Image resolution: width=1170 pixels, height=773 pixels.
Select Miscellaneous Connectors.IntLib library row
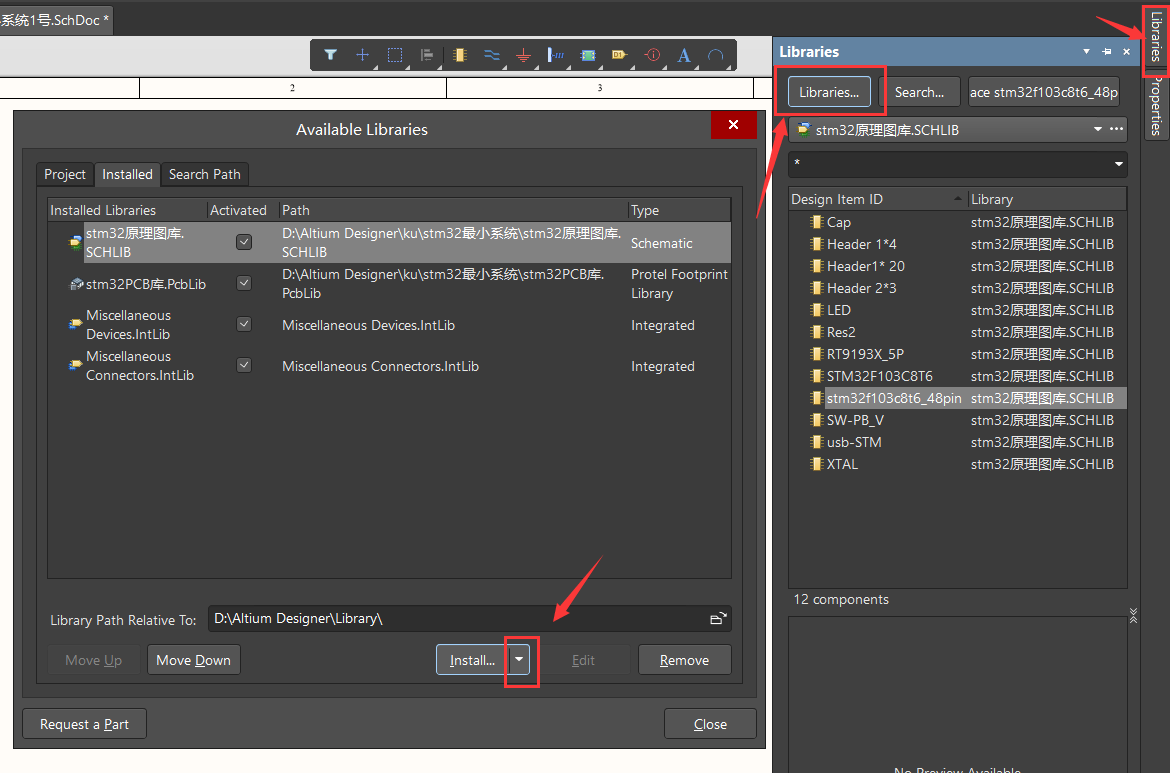click(389, 366)
